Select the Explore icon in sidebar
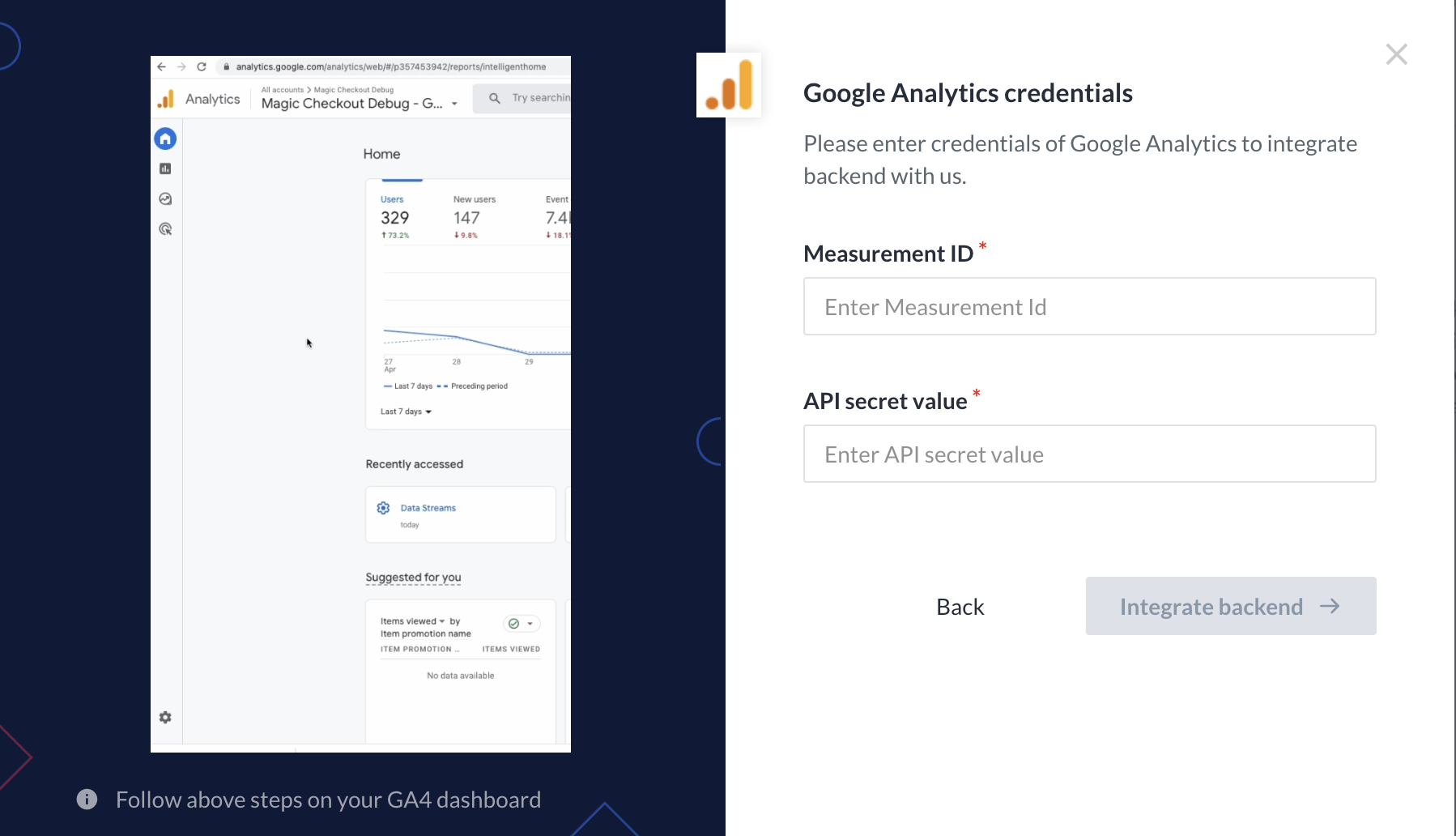 [165, 199]
